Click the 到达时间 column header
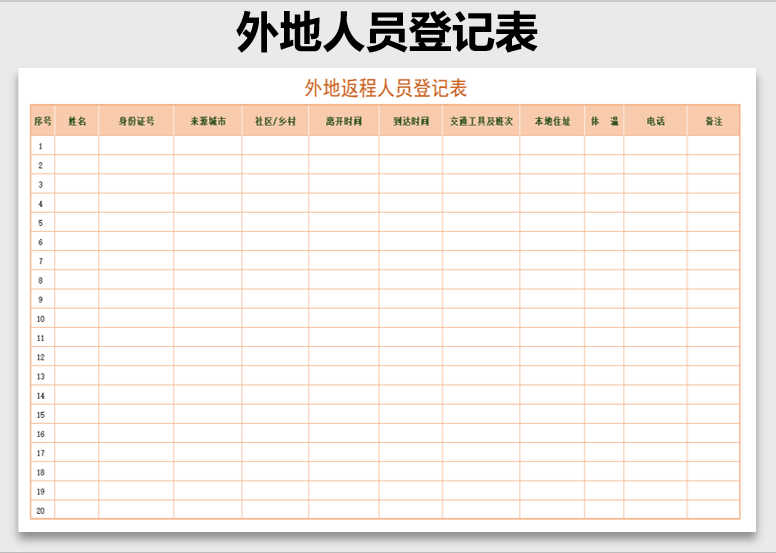Viewport: 776px width, 553px height. click(411, 121)
